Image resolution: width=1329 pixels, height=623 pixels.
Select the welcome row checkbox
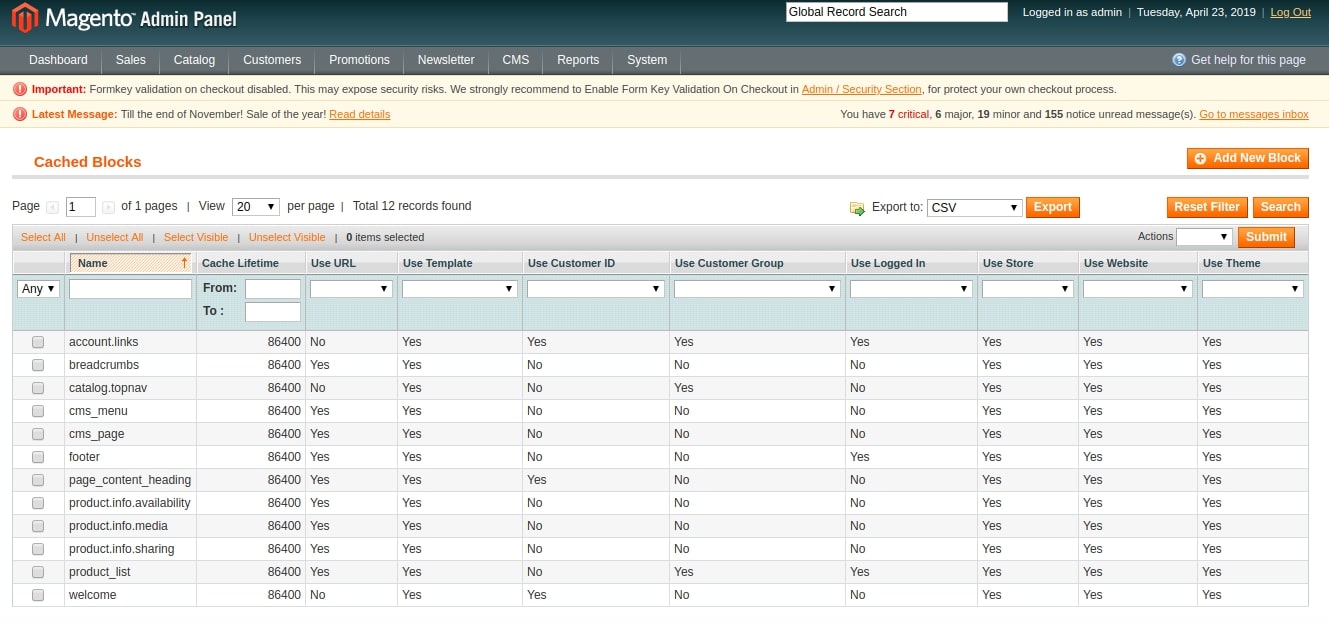[x=38, y=595]
